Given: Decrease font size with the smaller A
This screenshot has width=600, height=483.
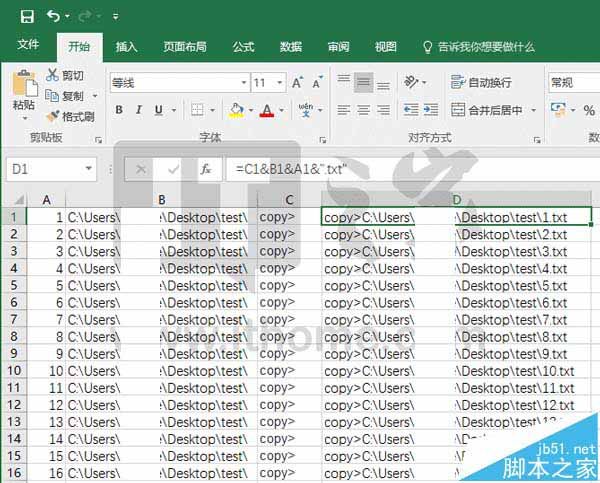Looking at the screenshot, I should tap(317, 82).
